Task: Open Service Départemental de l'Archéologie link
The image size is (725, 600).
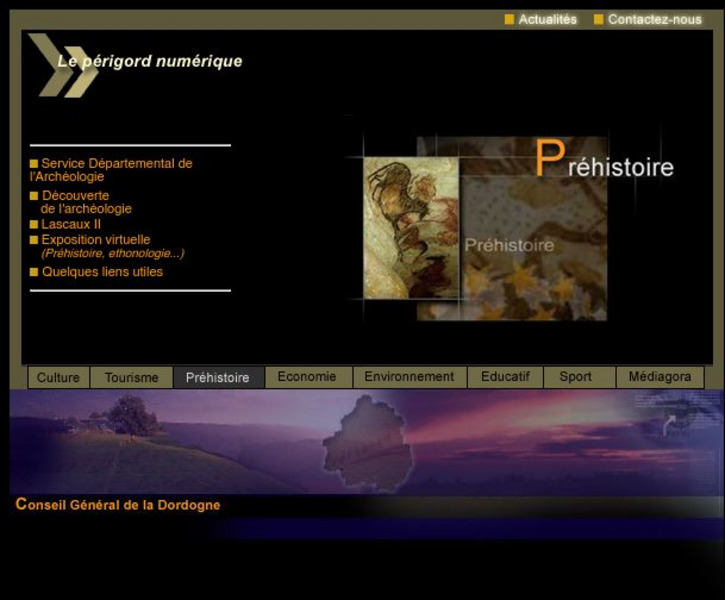Action: coord(111,170)
